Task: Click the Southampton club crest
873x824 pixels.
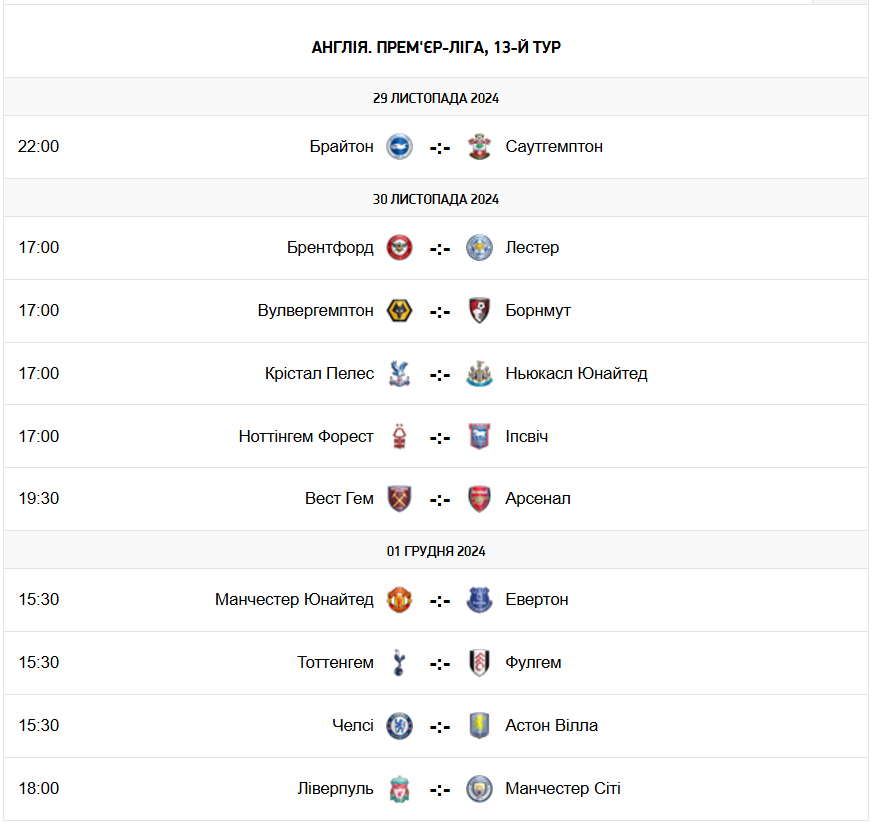Action: point(479,147)
